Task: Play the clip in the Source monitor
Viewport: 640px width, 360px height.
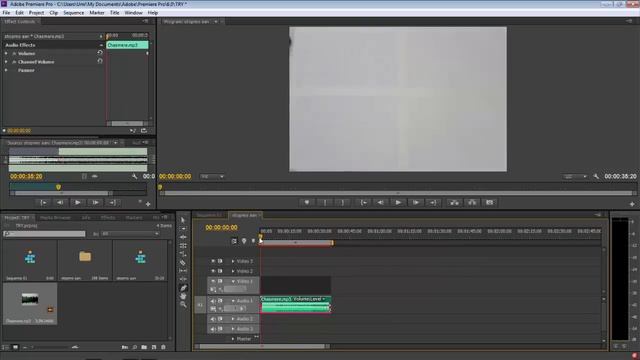Action: (77, 202)
